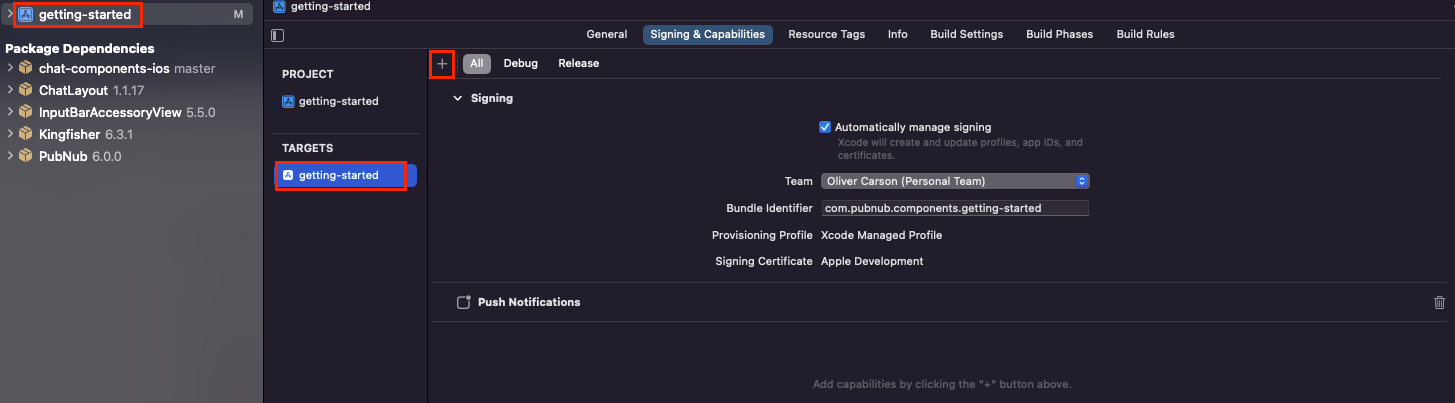Click the Bundle Identifier text field
This screenshot has height=403, width=1455.
pyautogui.click(x=954, y=208)
